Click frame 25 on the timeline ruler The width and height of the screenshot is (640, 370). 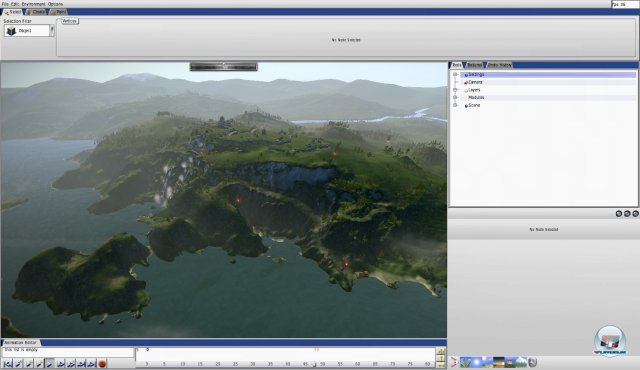tap(235, 364)
